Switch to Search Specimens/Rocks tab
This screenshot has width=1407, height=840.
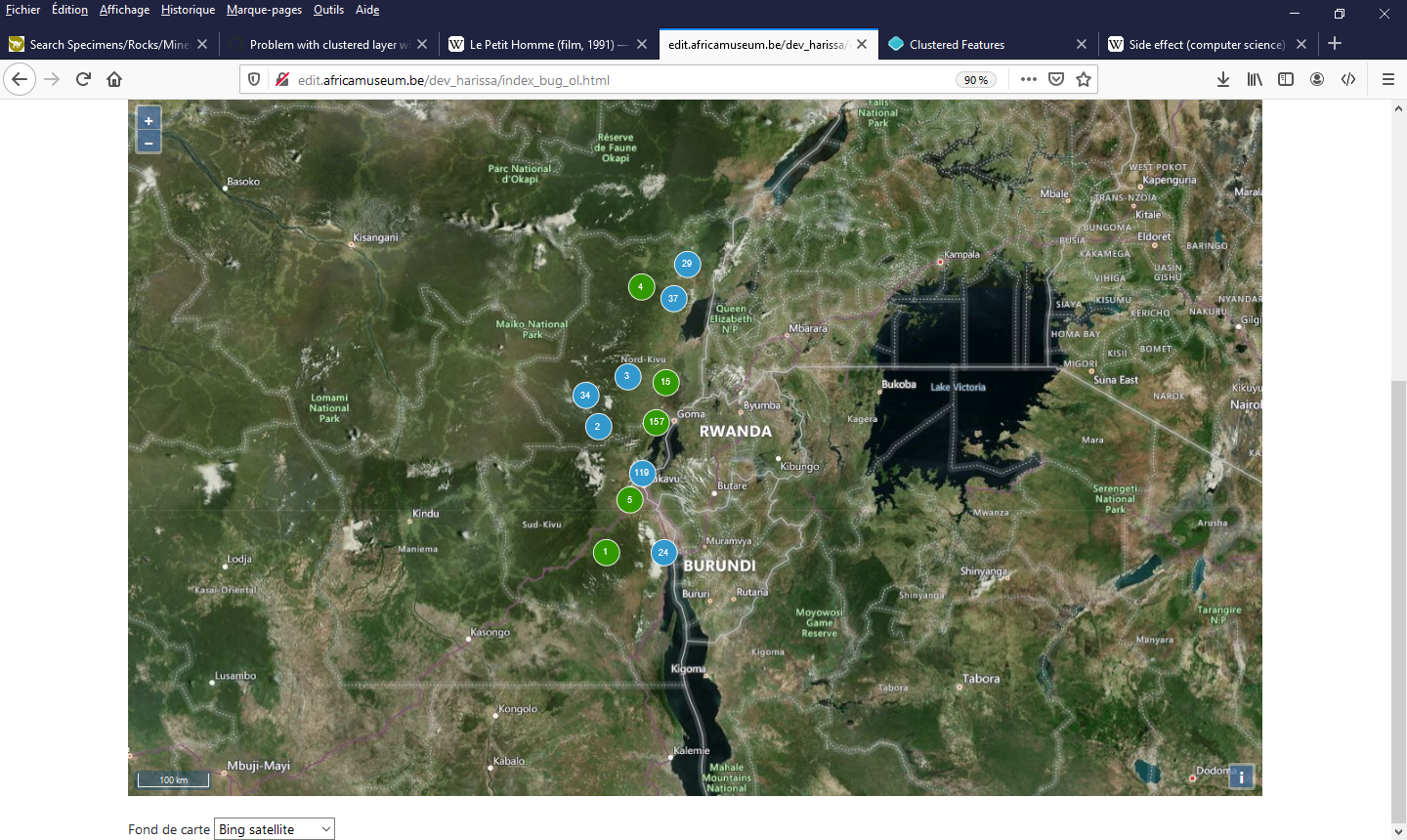click(x=107, y=44)
